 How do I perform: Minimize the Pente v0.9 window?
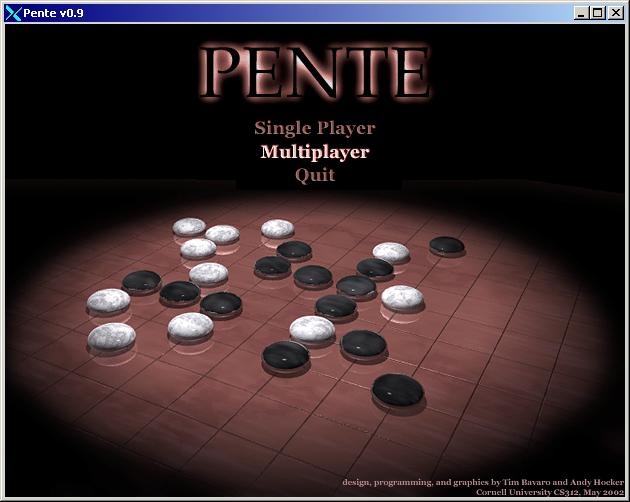pyautogui.click(x=581, y=13)
